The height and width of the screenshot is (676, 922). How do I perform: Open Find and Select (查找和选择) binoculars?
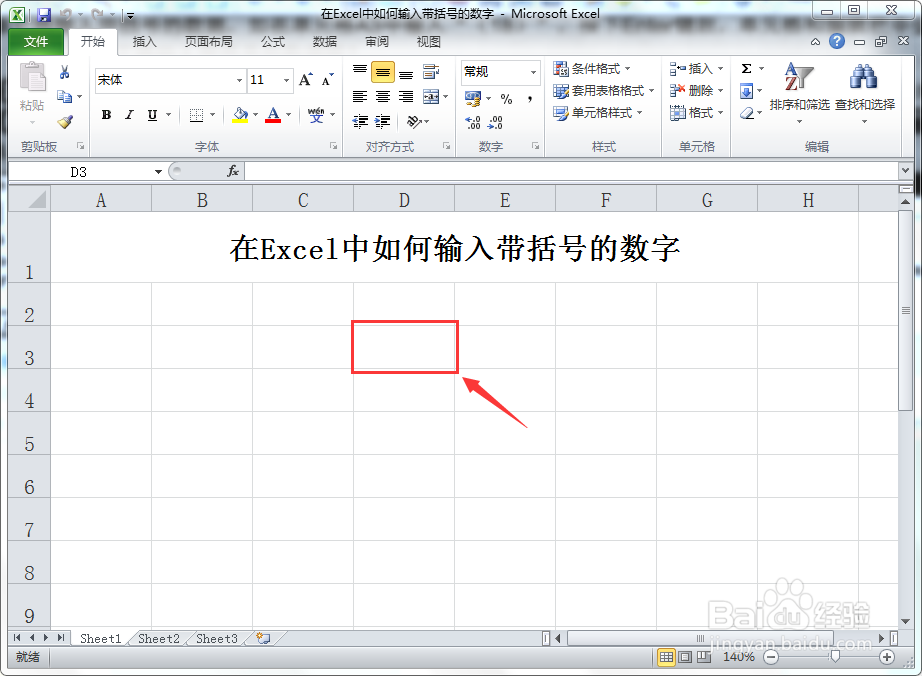point(865,93)
